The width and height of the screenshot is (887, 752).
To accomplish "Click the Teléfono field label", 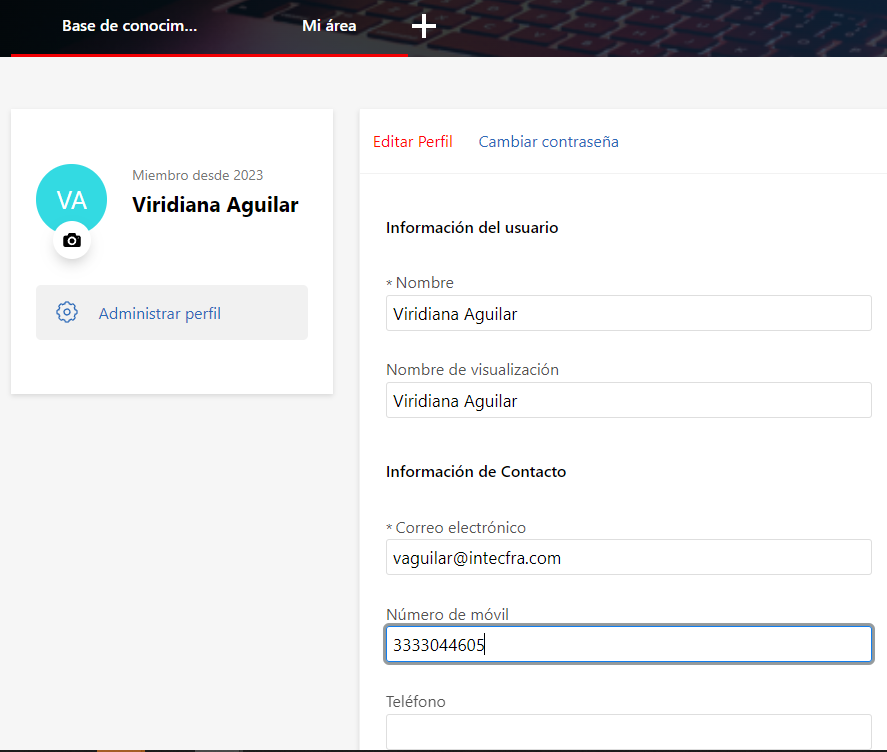I will pos(416,701).
